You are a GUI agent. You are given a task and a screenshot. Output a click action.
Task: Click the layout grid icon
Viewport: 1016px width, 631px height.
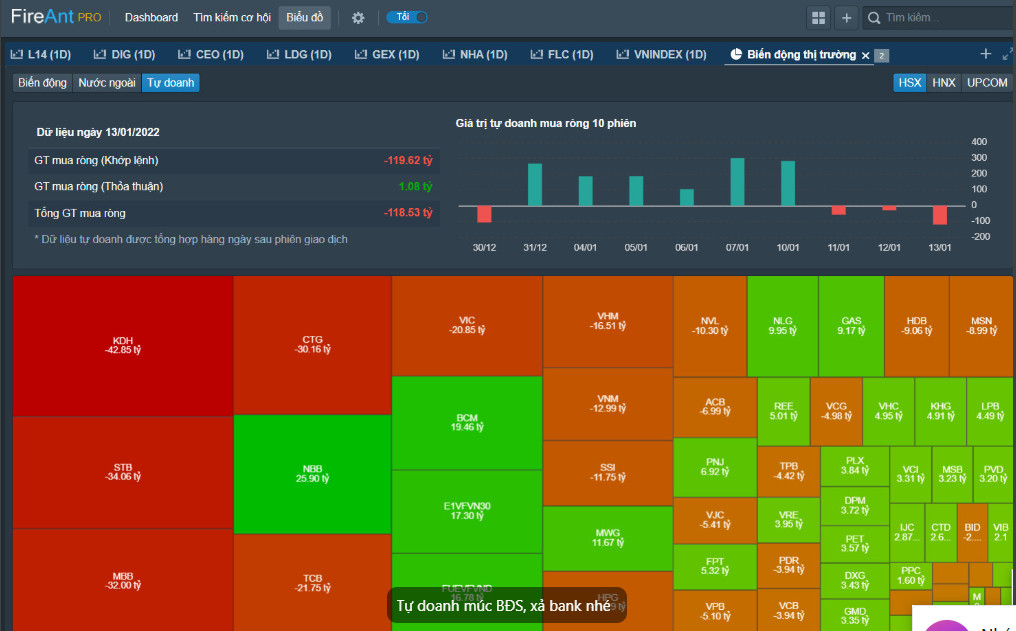pyautogui.click(x=819, y=18)
